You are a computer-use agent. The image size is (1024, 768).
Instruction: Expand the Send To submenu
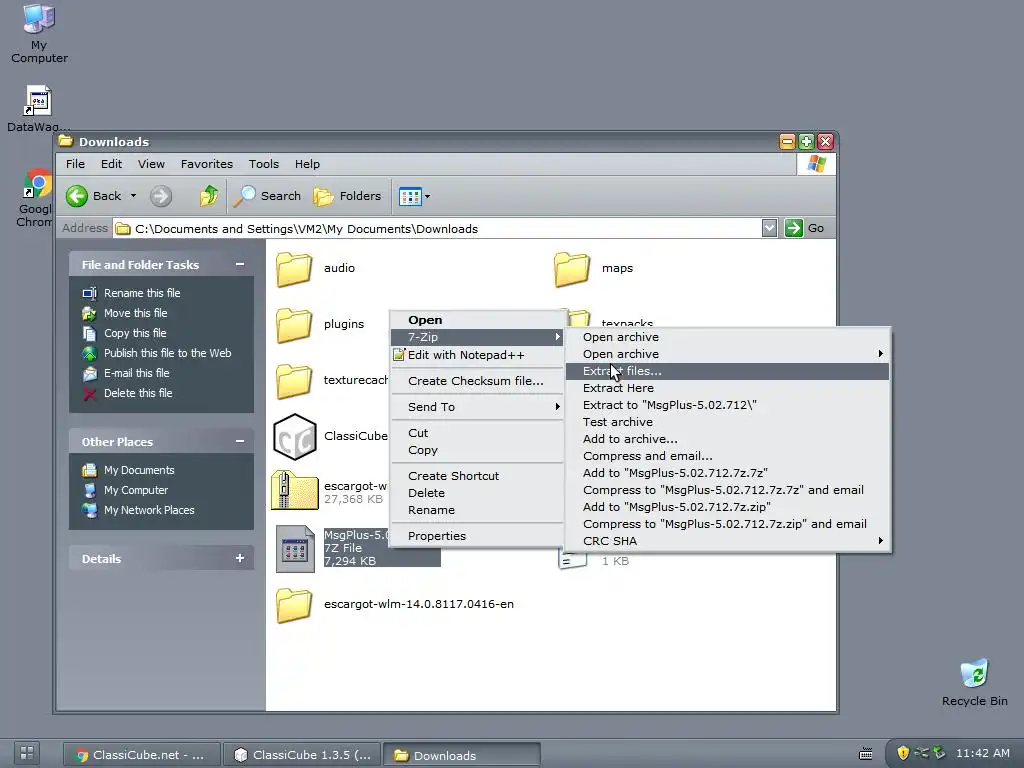pos(477,407)
